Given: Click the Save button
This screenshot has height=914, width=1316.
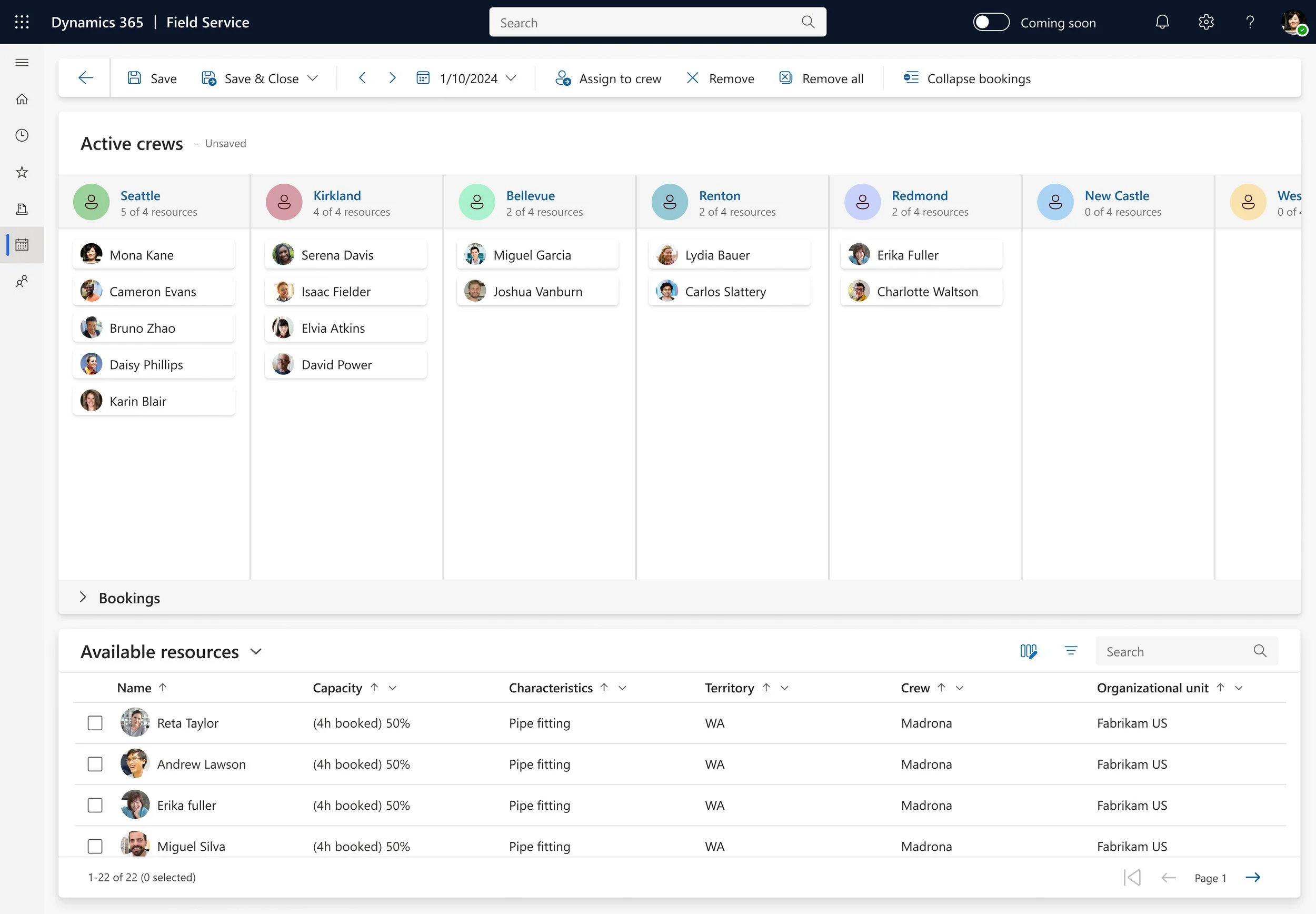Looking at the screenshot, I should point(152,78).
